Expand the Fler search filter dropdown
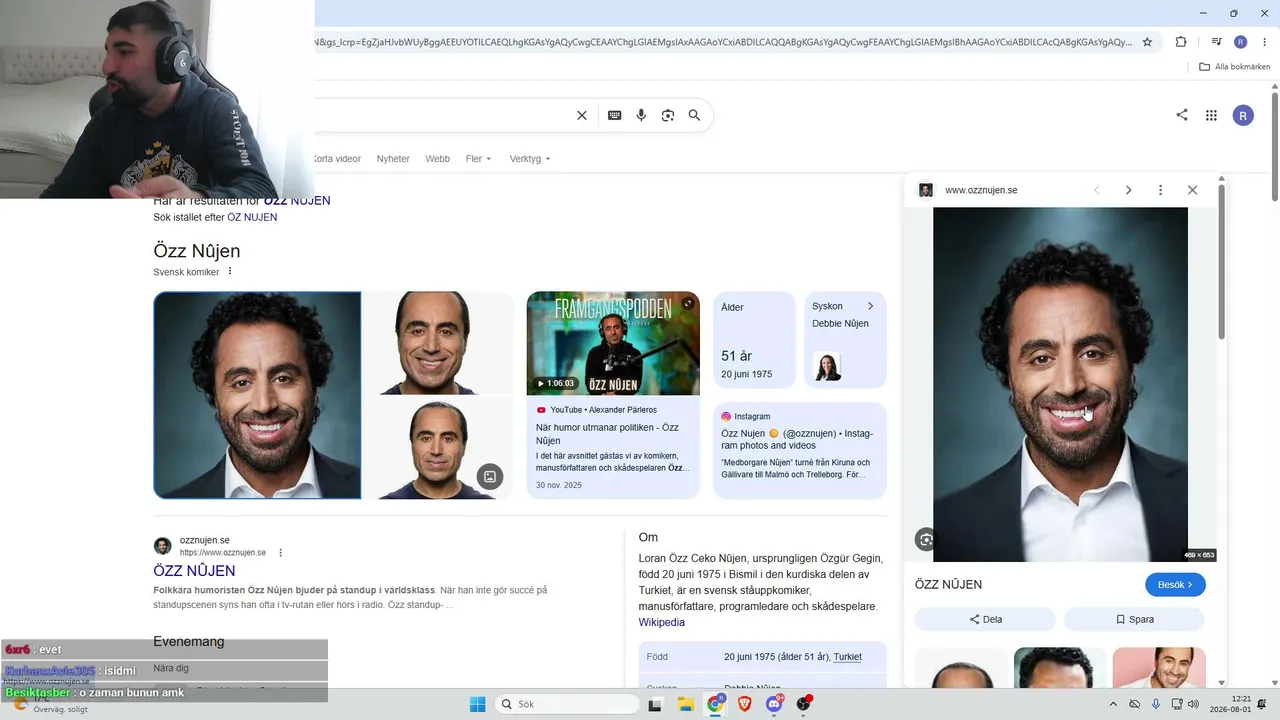 pos(479,159)
